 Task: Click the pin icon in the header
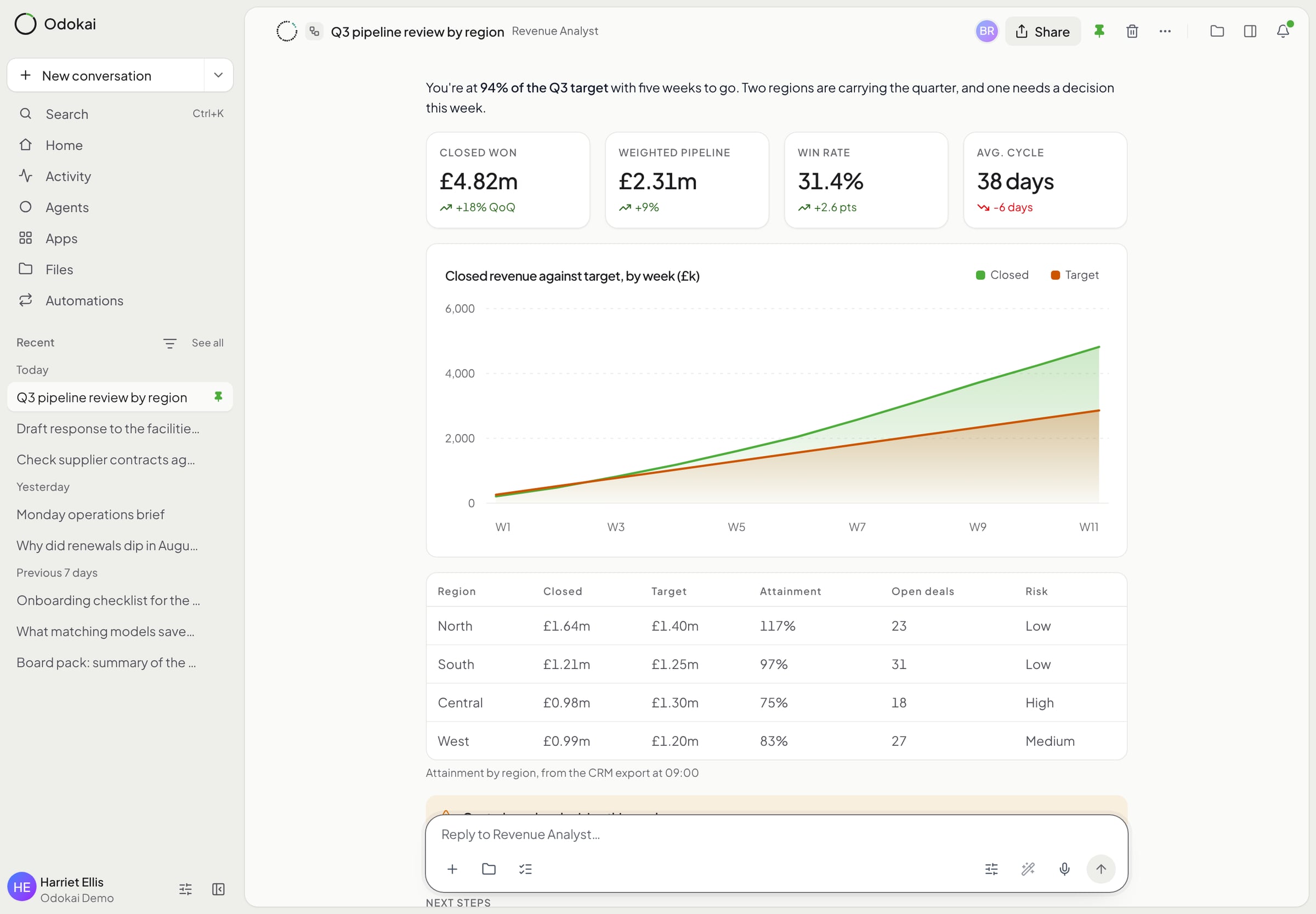(1099, 31)
